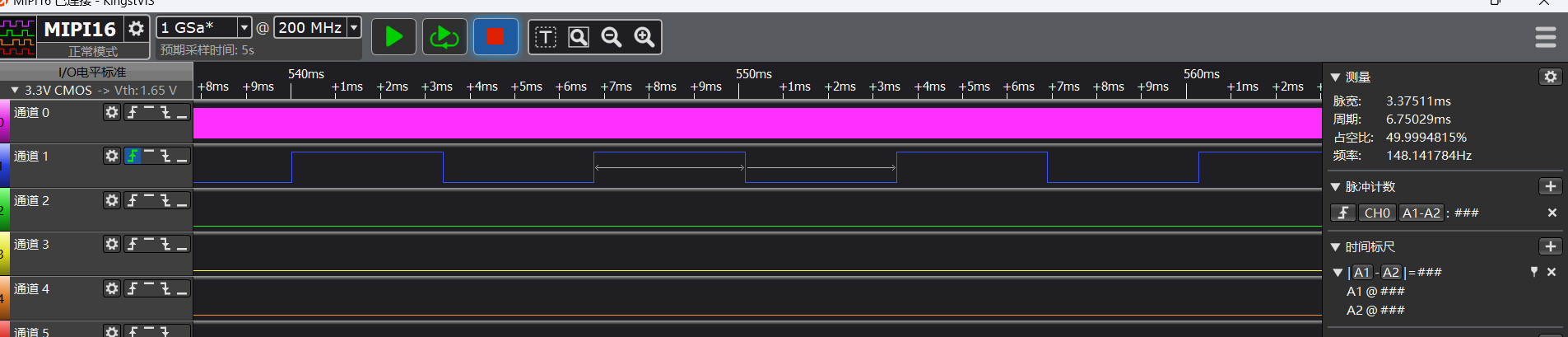Toggle falling edge trigger on 通道 0

pos(165,112)
